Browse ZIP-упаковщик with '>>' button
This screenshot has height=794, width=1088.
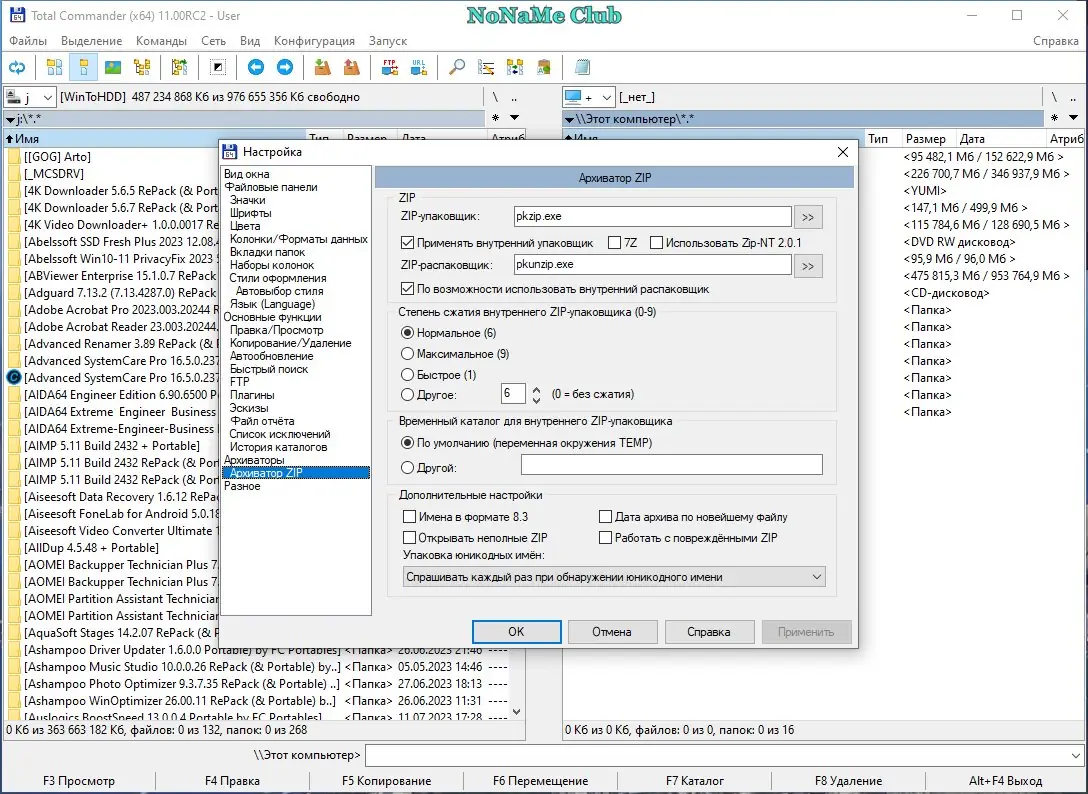tap(808, 217)
